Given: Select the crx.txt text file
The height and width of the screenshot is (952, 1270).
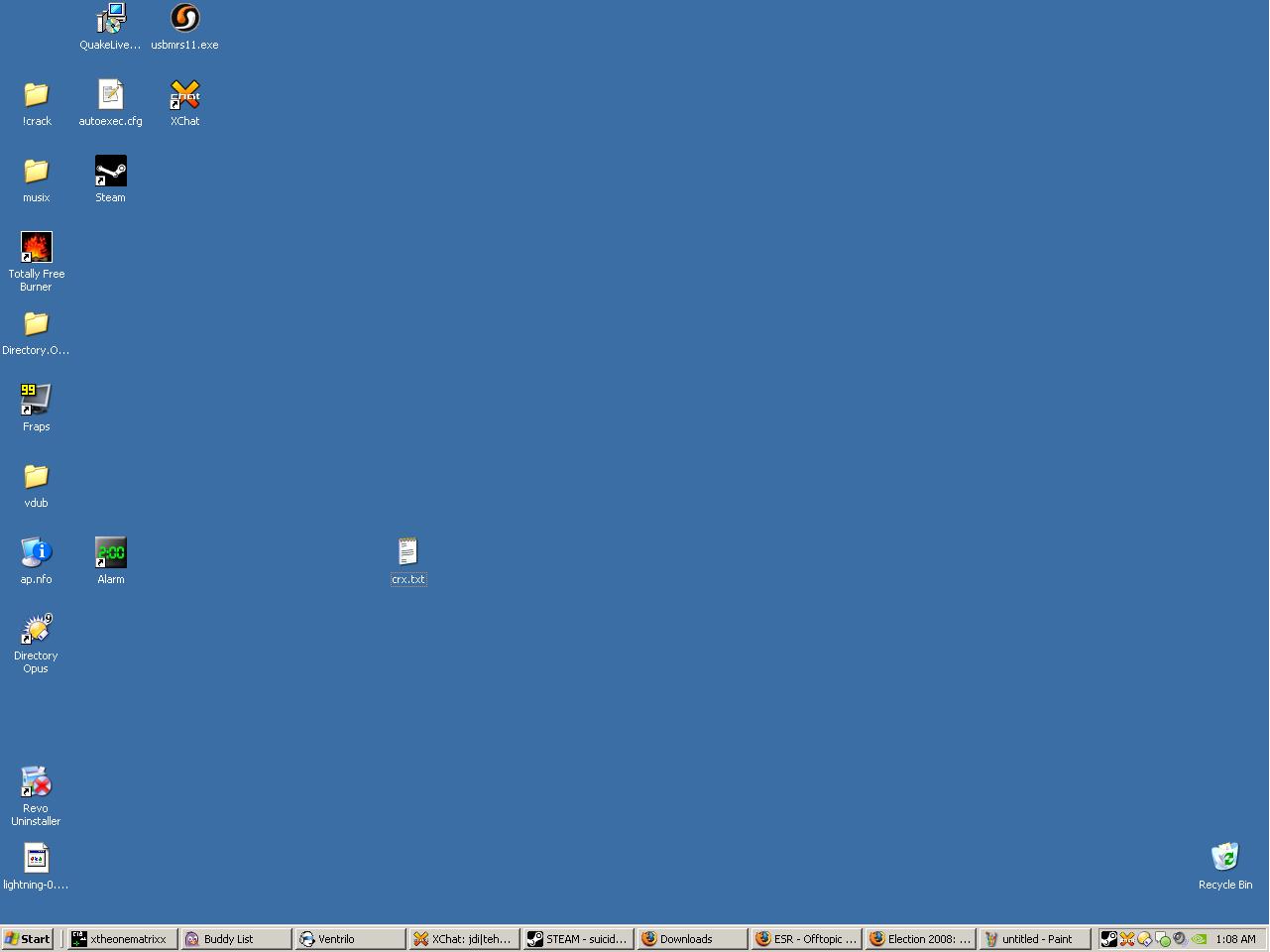Looking at the screenshot, I should coord(407,552).
